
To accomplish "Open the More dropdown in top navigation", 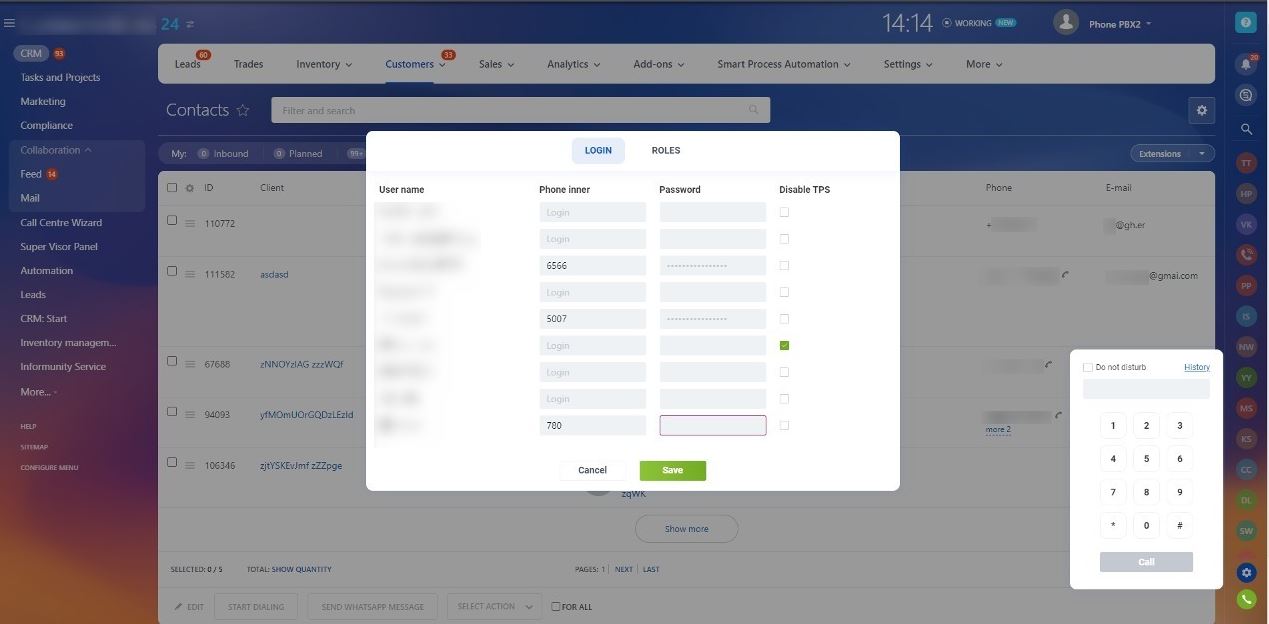I will pyautogui.click(x=981, y=63).
